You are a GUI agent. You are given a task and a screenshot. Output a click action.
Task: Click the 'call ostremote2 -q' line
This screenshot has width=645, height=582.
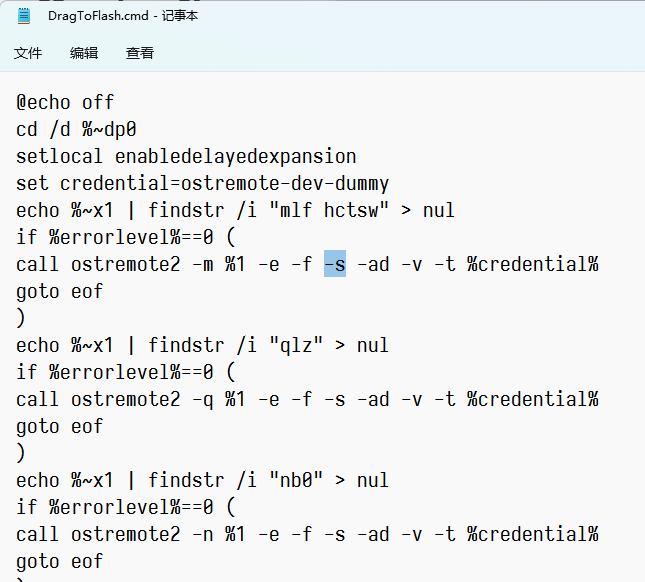tap(307, 399)
